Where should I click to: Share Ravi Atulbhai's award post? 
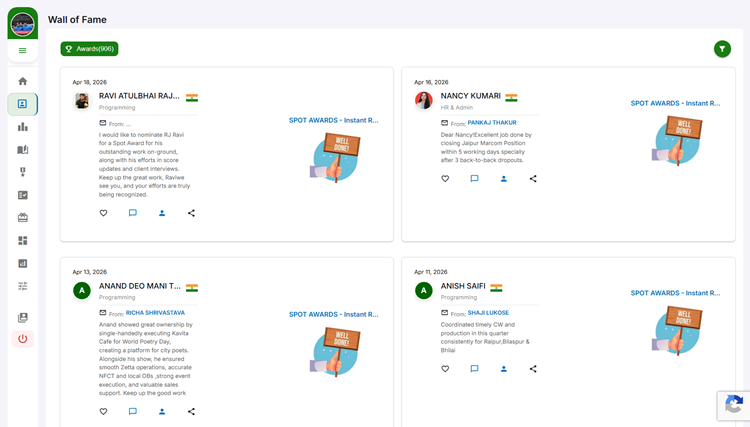tap(191, 213)
